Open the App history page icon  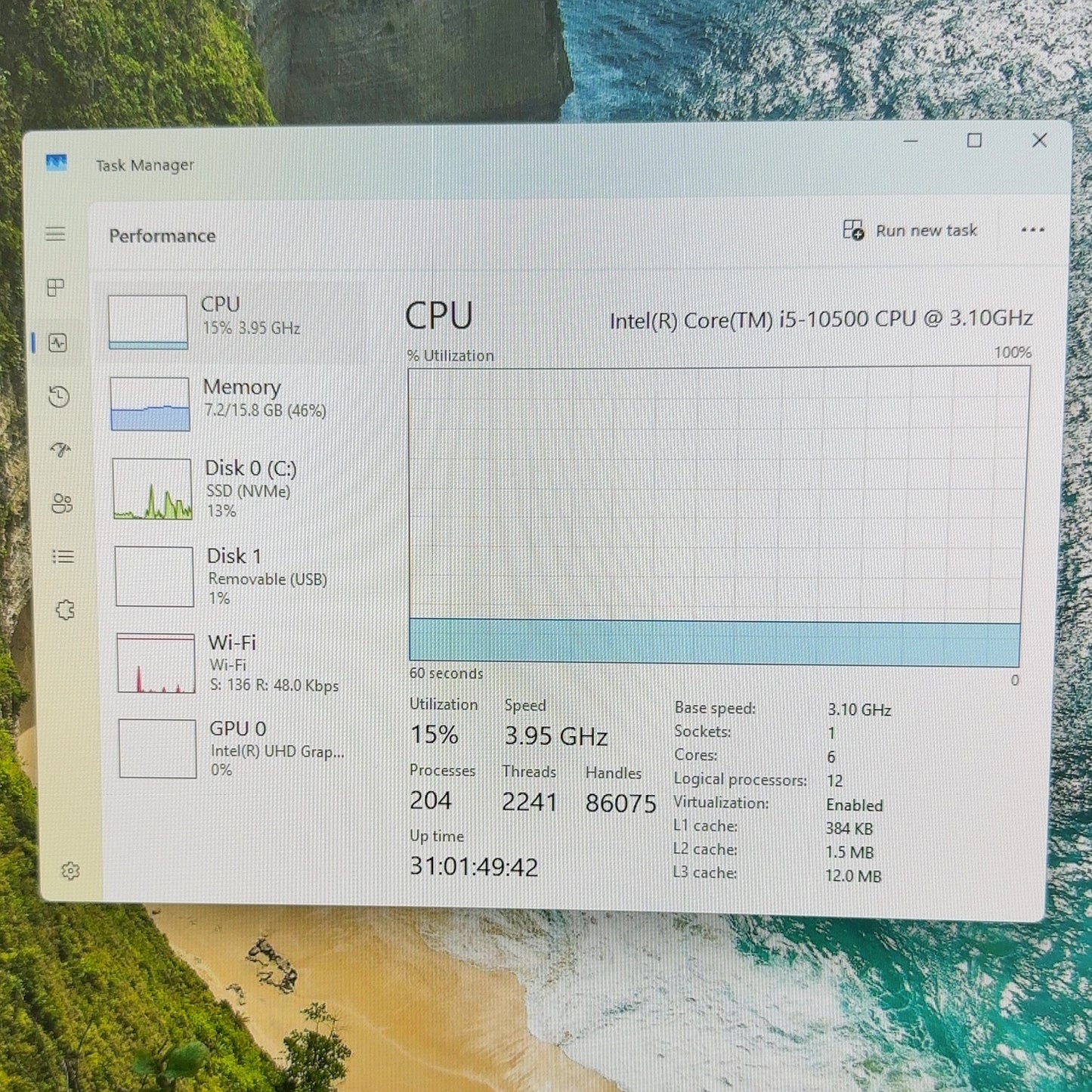(x=59, y=397)
